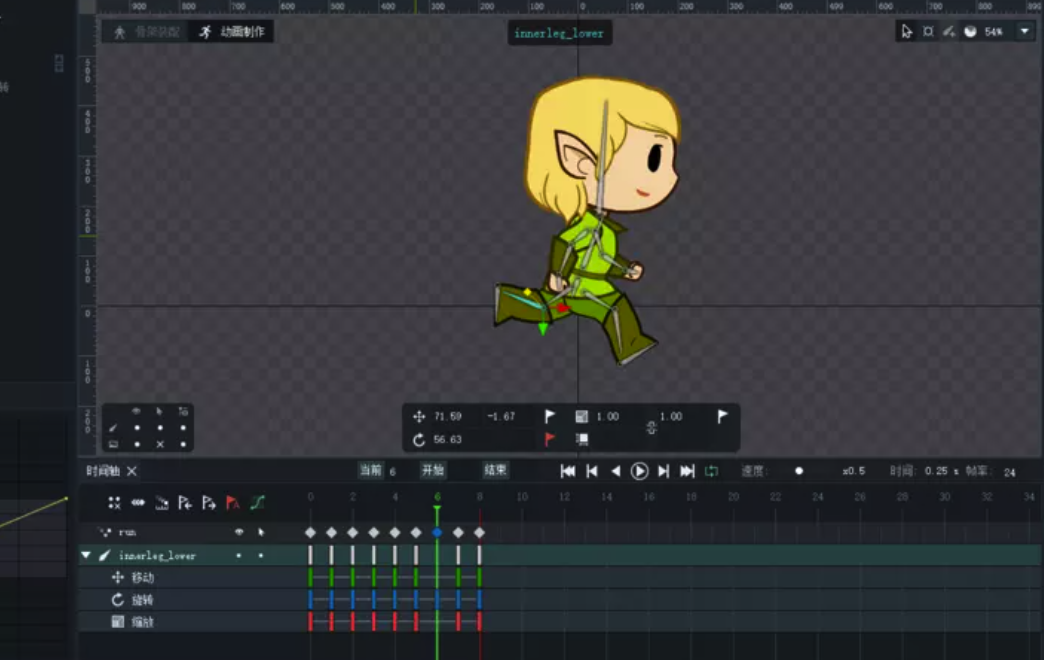The width and height of the screenshot is (1044, 660).
Task: Select the arrow pointer tool in viewport
Action: pos(906,32)
